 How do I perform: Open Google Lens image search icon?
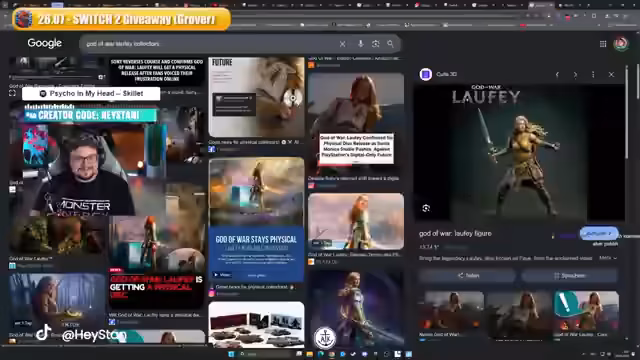click(x=376, y=44)
